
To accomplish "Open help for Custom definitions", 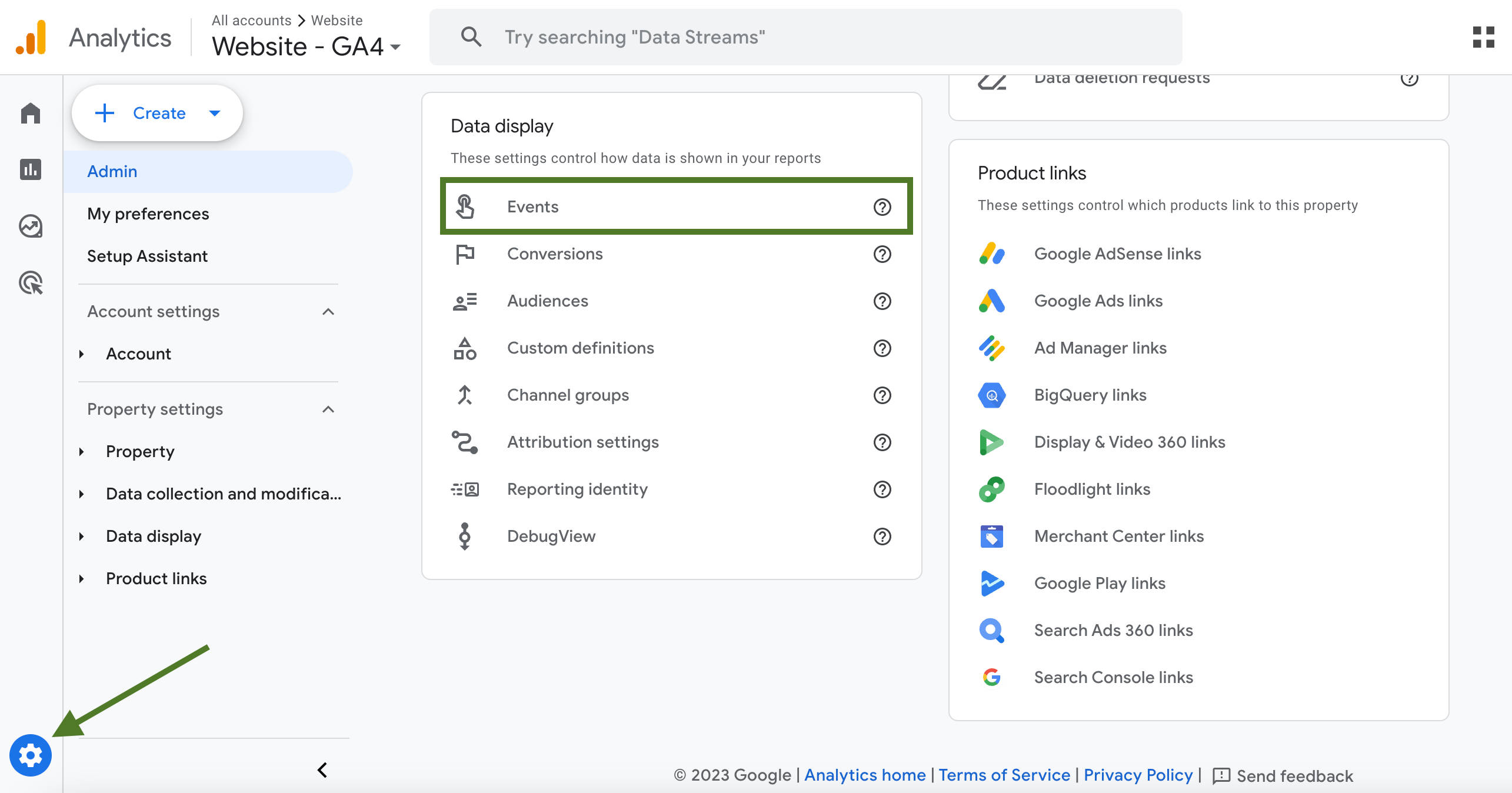I will (x=882, y=348).
